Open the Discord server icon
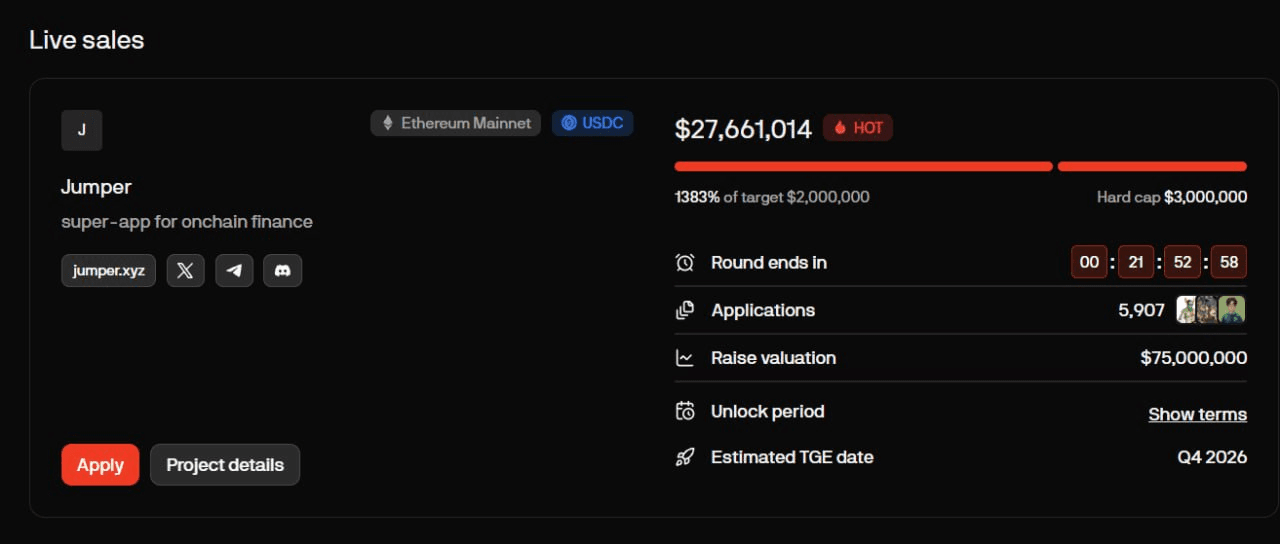Image resolution: width=1280 pixels, height=544 pixels. (282, 270)
